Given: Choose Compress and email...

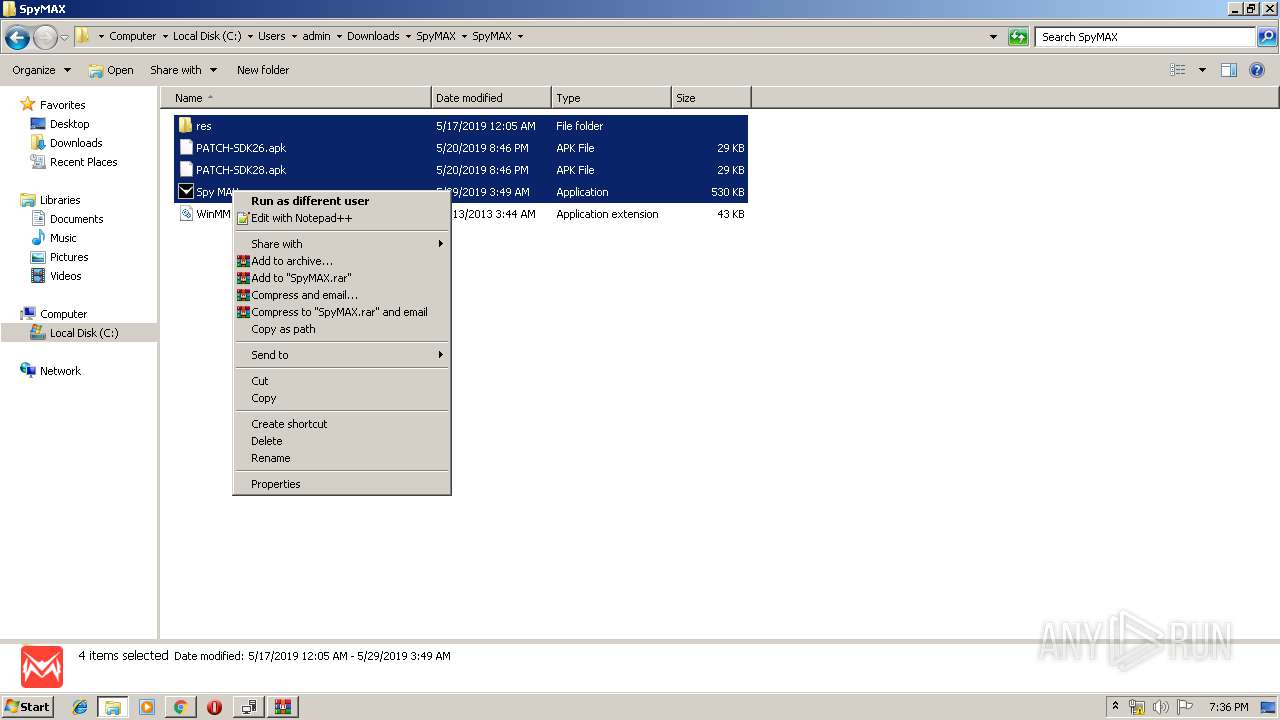Looking at the screenshot, I should (x=341, y=295).
